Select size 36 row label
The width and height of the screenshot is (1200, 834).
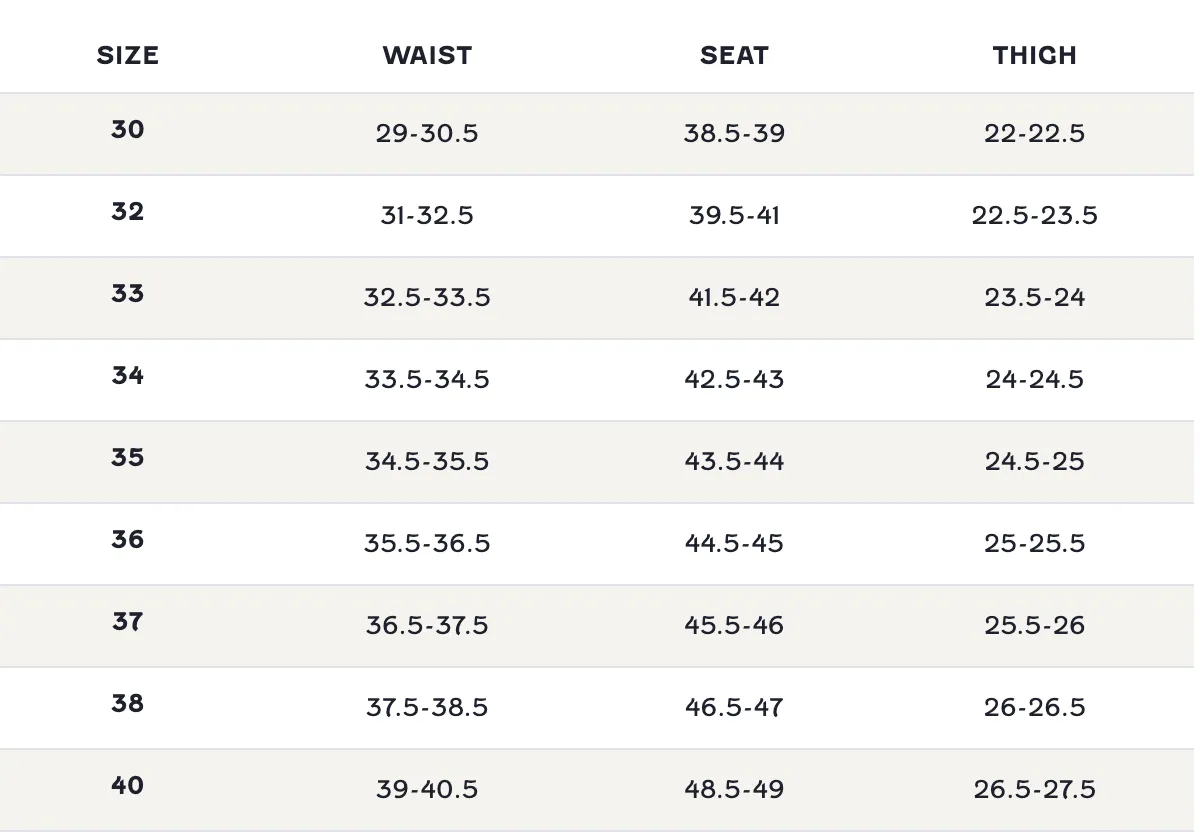[x=127, y=539]
